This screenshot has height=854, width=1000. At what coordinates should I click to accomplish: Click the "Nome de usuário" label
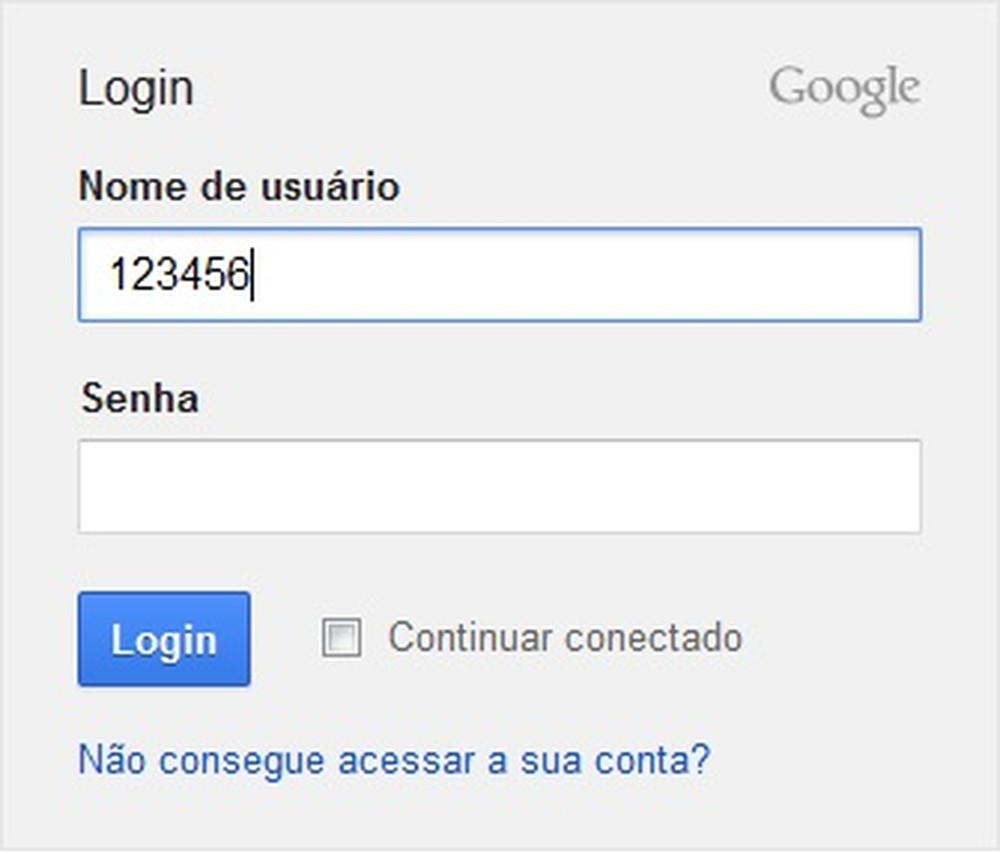[239, 187]
